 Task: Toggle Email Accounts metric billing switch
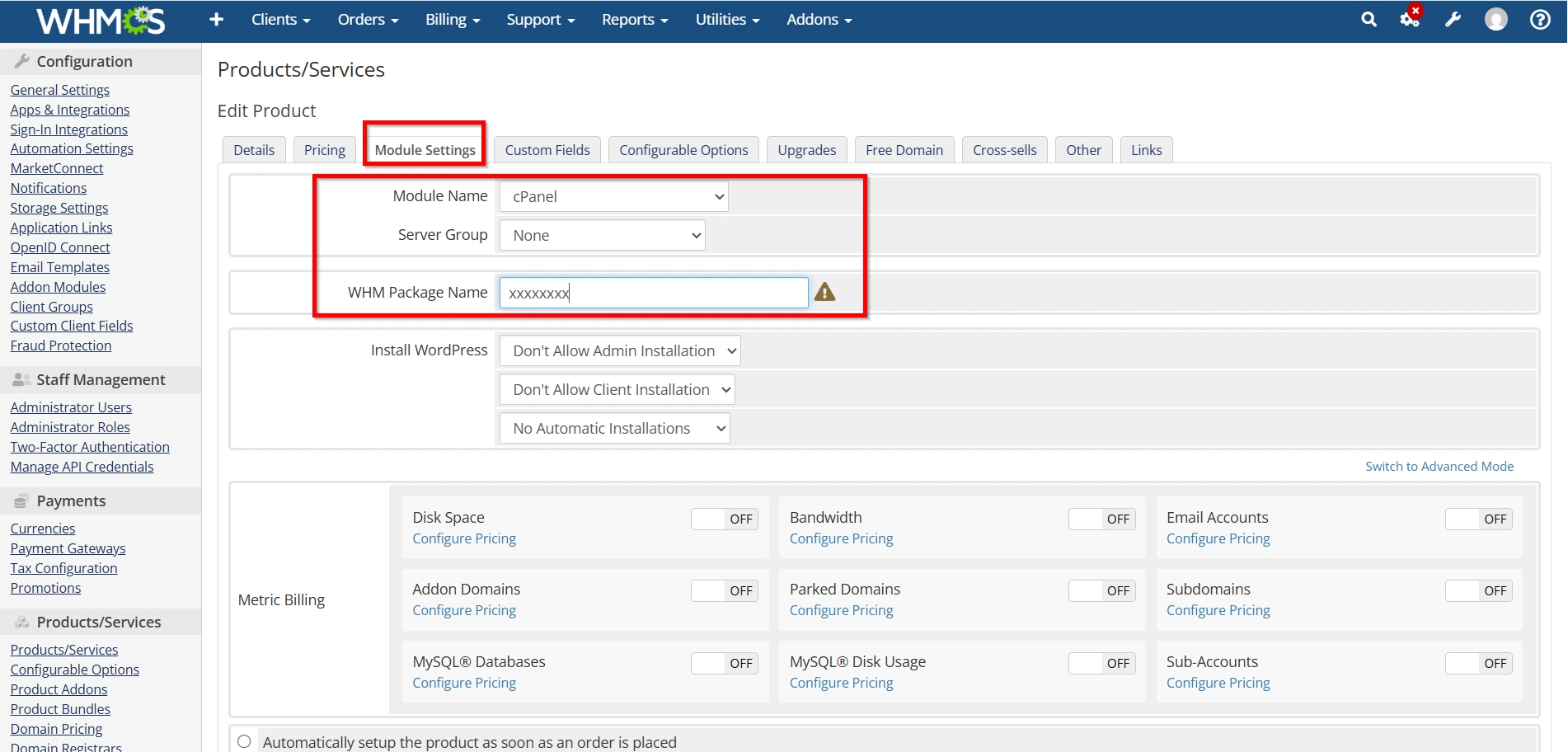1479,519
